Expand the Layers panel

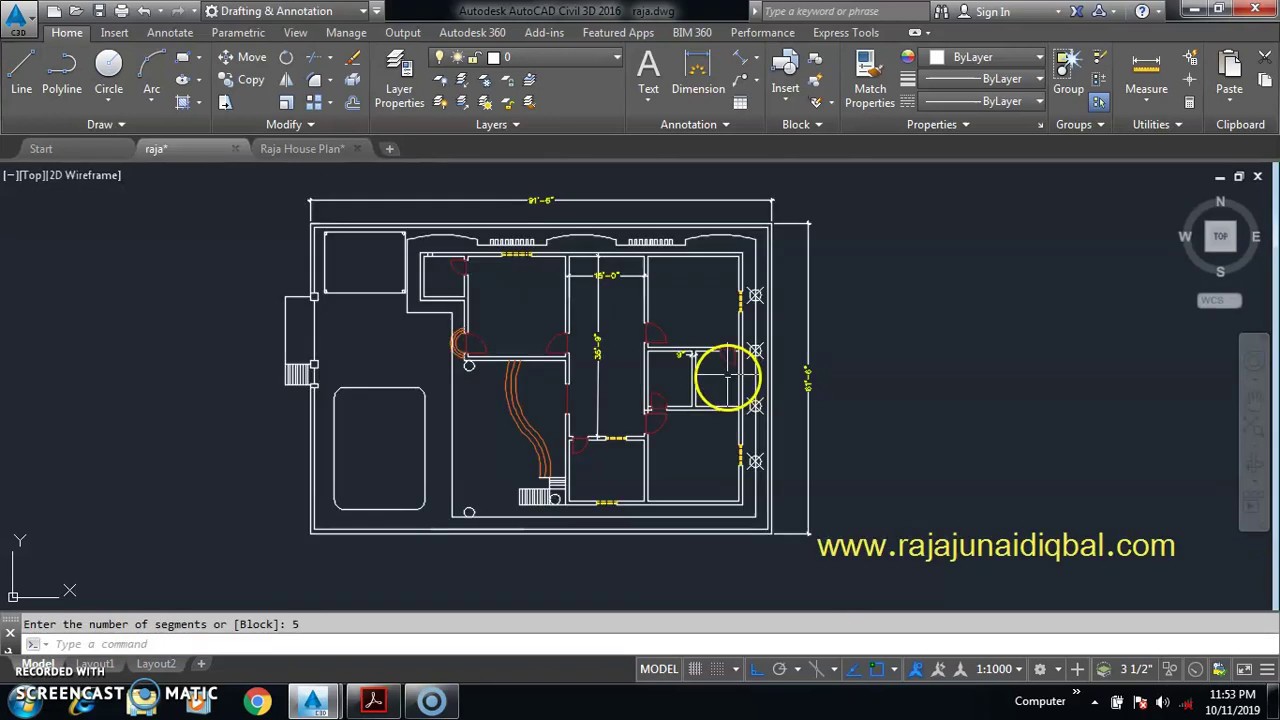pyautogui.click(x=497, y=124)
